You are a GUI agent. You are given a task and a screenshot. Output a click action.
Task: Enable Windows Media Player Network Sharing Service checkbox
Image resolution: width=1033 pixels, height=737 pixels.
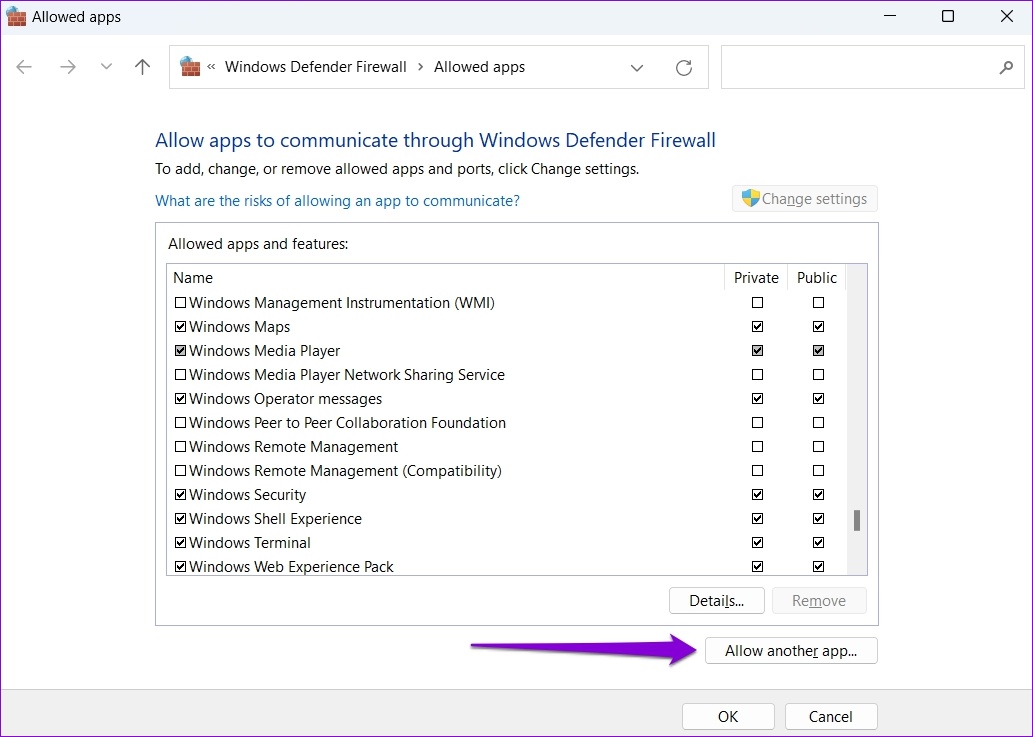pos(181,375)
